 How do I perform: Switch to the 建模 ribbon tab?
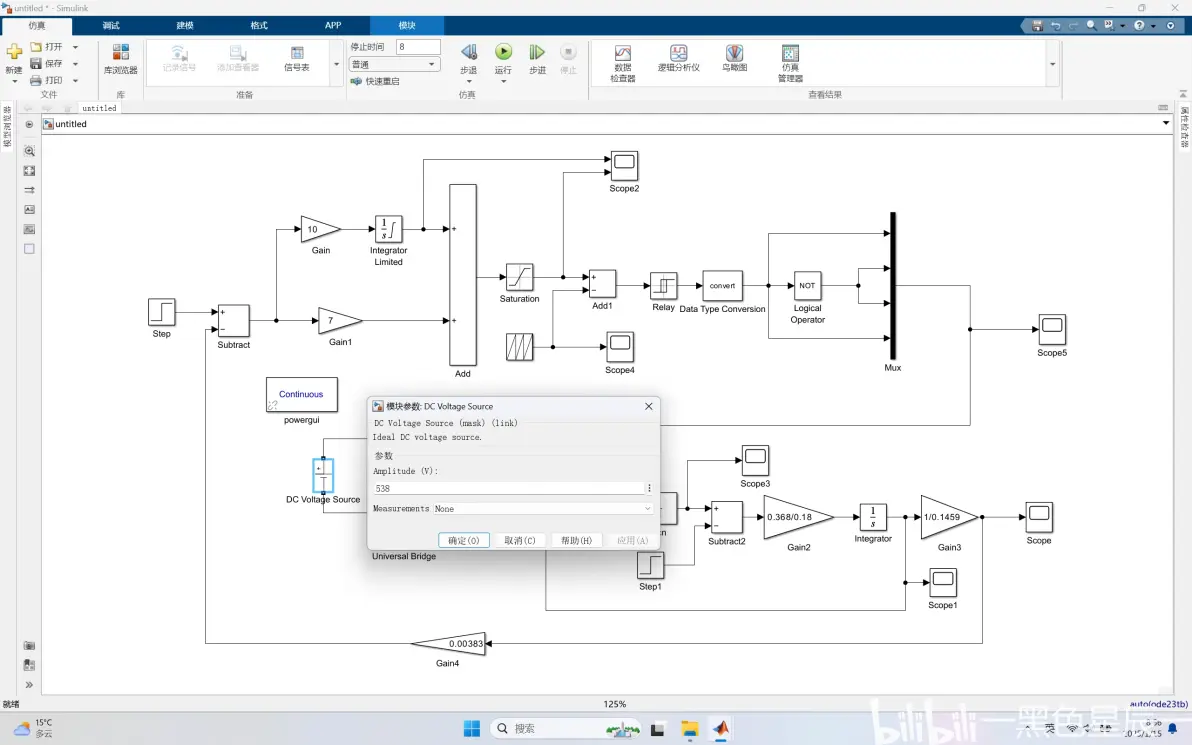point(185,25)
